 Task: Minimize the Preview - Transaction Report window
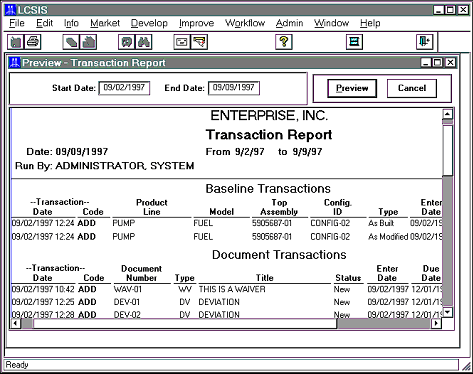(426, 63)
